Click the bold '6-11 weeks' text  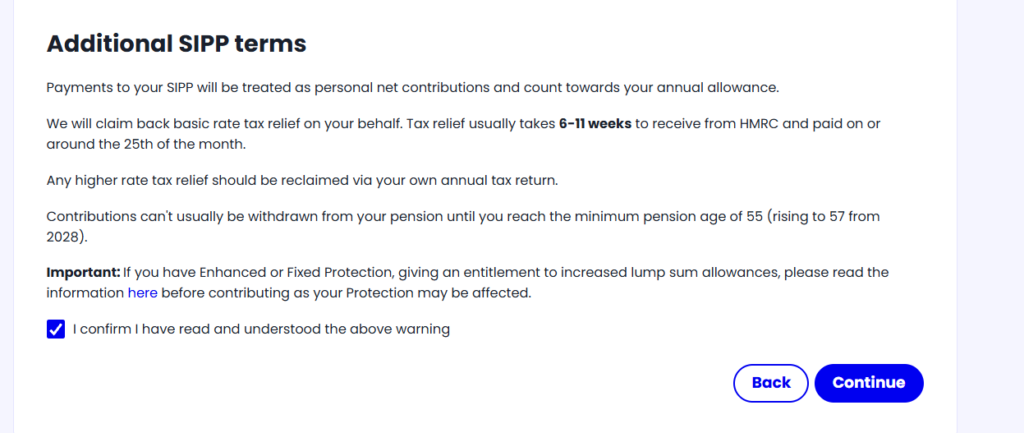point(595,123)
